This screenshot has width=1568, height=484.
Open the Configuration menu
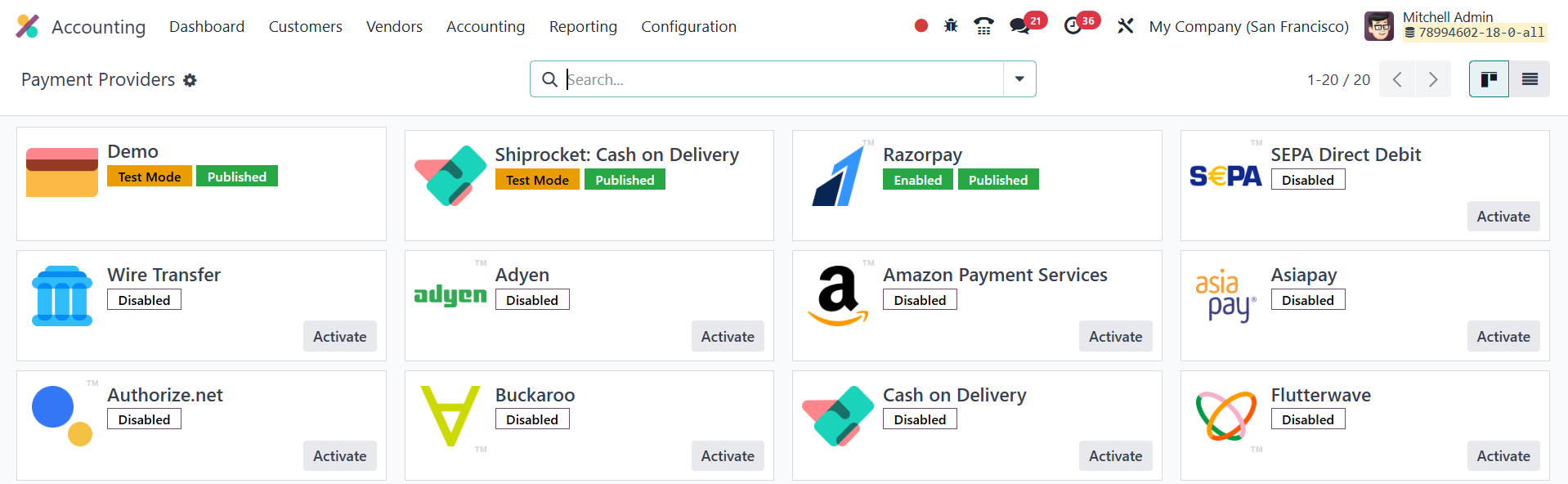coord(688,26)
